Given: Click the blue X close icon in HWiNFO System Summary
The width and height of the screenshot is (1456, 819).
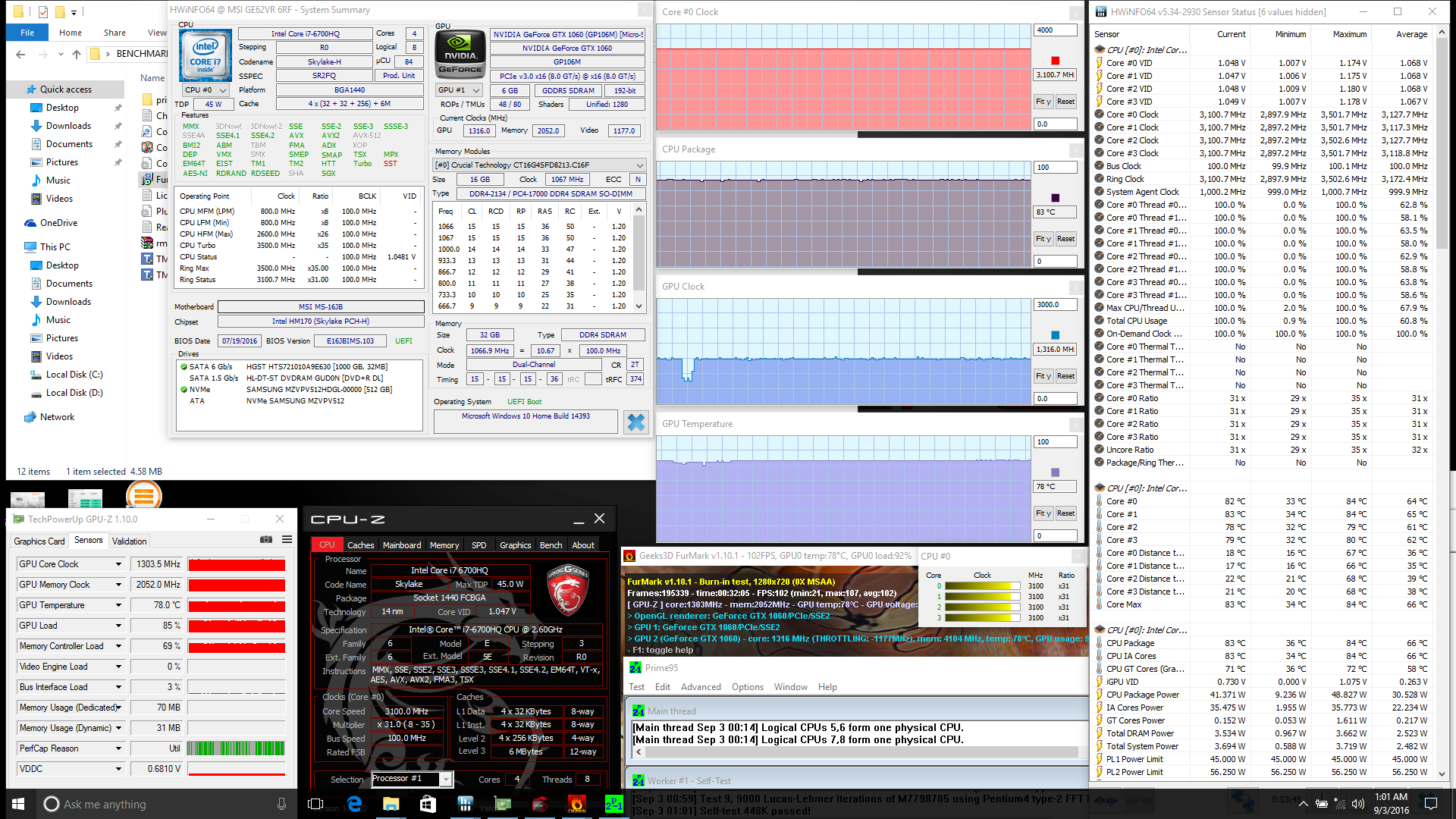Looking at the screenshot, I should tap(635, 422).
